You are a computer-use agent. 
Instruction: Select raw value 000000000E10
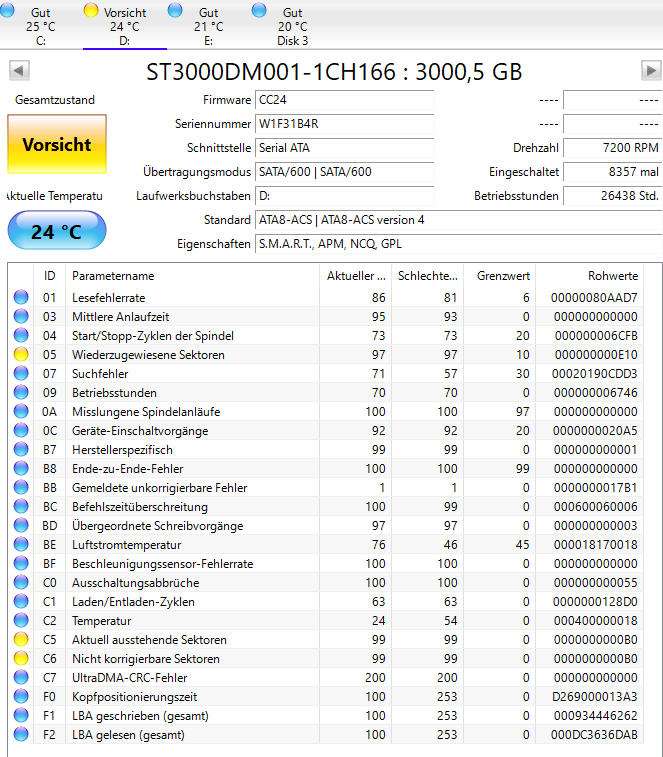[x=596, y=355]
